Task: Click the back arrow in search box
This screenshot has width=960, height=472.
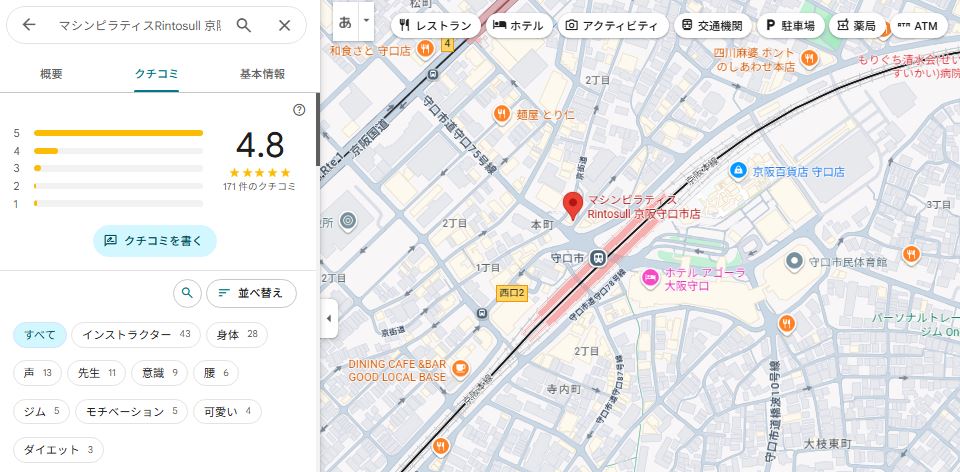Action: point(29,25)
